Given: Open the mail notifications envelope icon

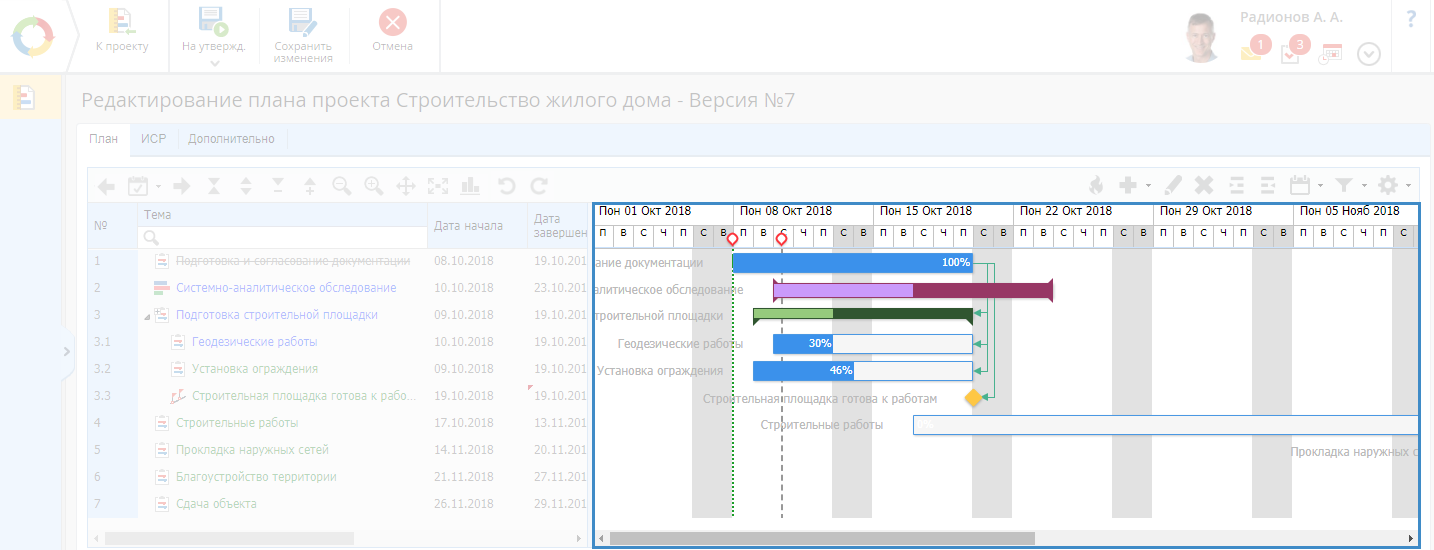Looking at the screenshot, I should point(1251,53).
